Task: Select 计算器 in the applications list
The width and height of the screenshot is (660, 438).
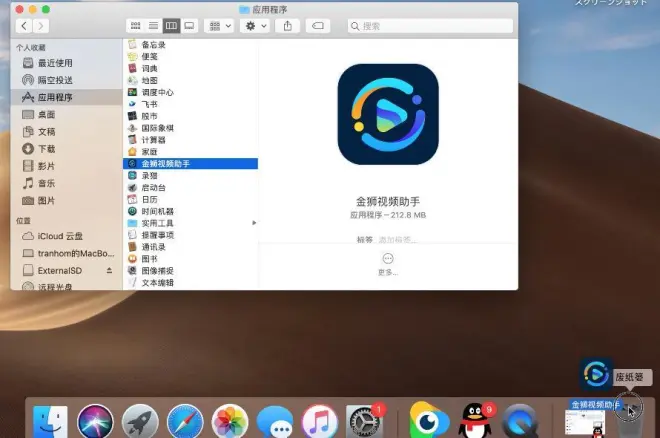Action: [x=190, y=140]
